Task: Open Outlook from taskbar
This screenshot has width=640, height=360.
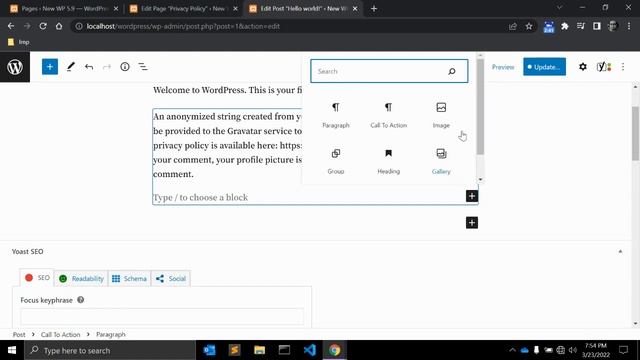Action: (x=209, y=350)
